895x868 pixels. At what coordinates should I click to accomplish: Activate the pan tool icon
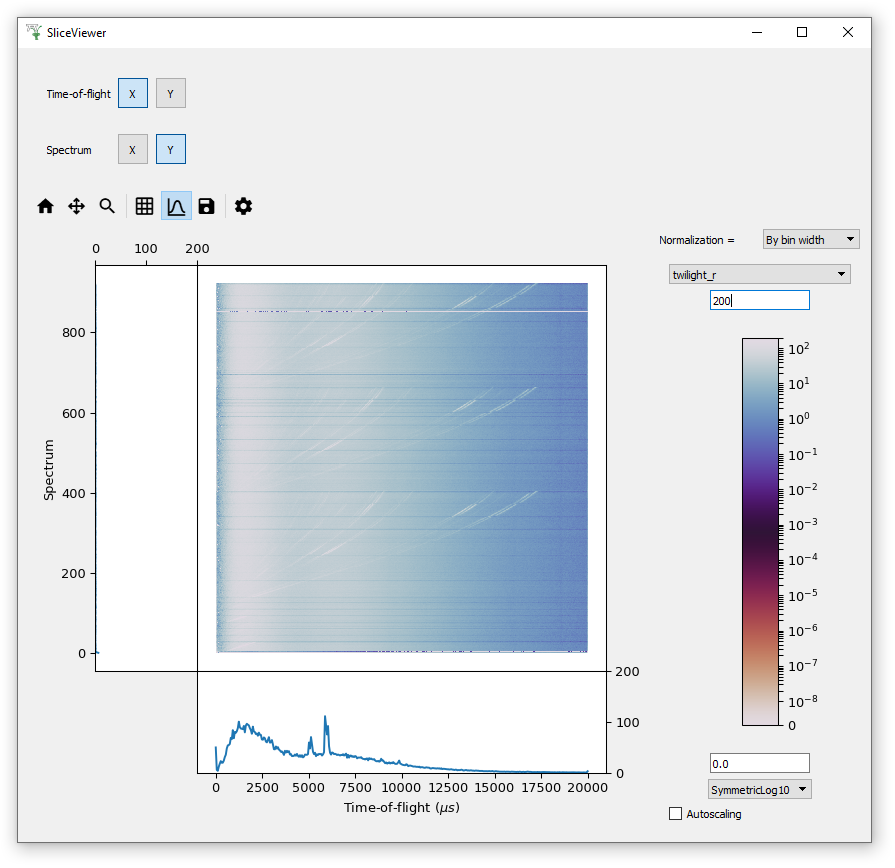point(76,205)
